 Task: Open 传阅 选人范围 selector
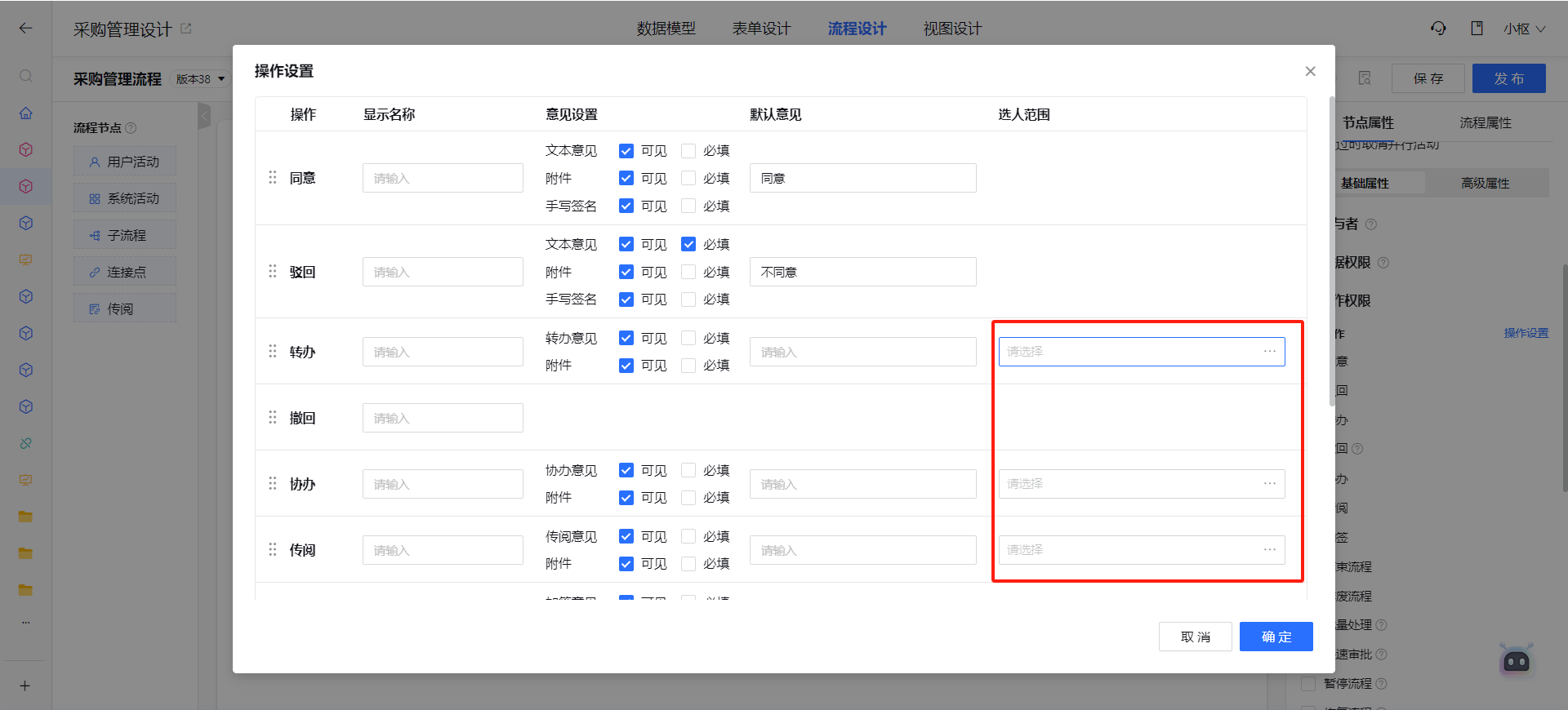coord(1142,550)
